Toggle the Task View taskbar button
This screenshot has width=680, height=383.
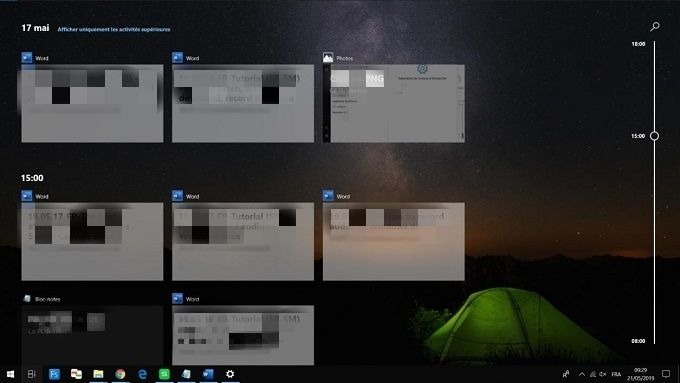click(32, 374)
